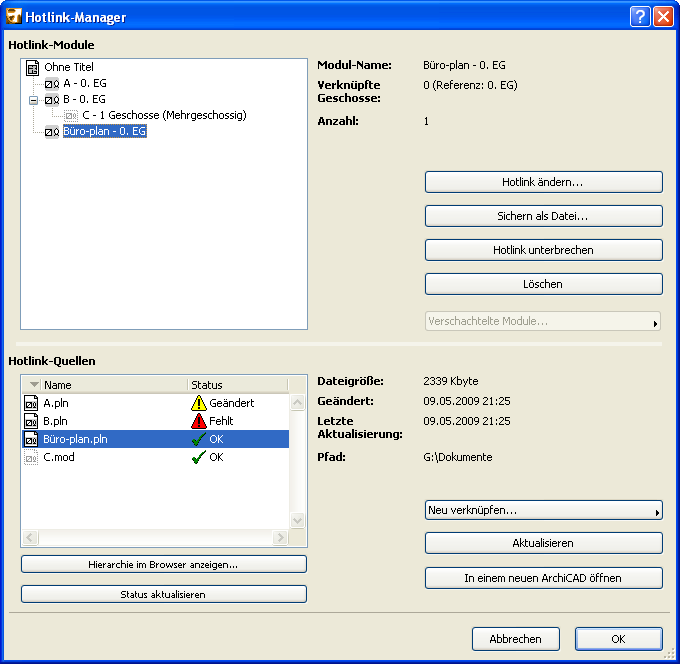The height and width of the screenshot is (664, 680).
Task: Click In einem neuen ArchiCAD öffnen
Action: pos(543,578)
